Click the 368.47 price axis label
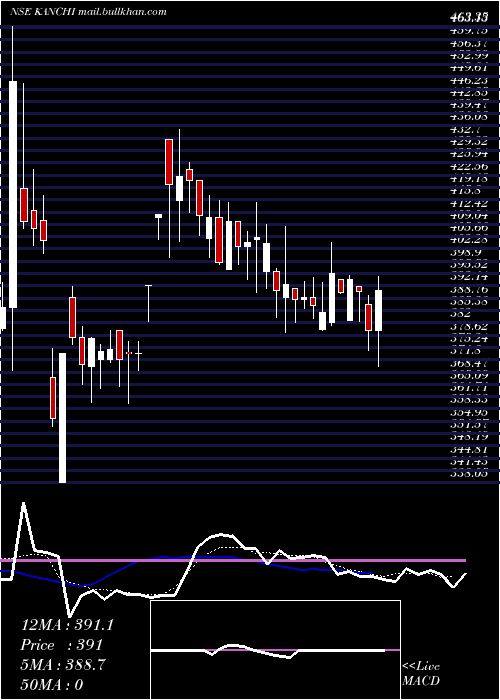This screenshot has height=700, width=500. click(469, 364)
